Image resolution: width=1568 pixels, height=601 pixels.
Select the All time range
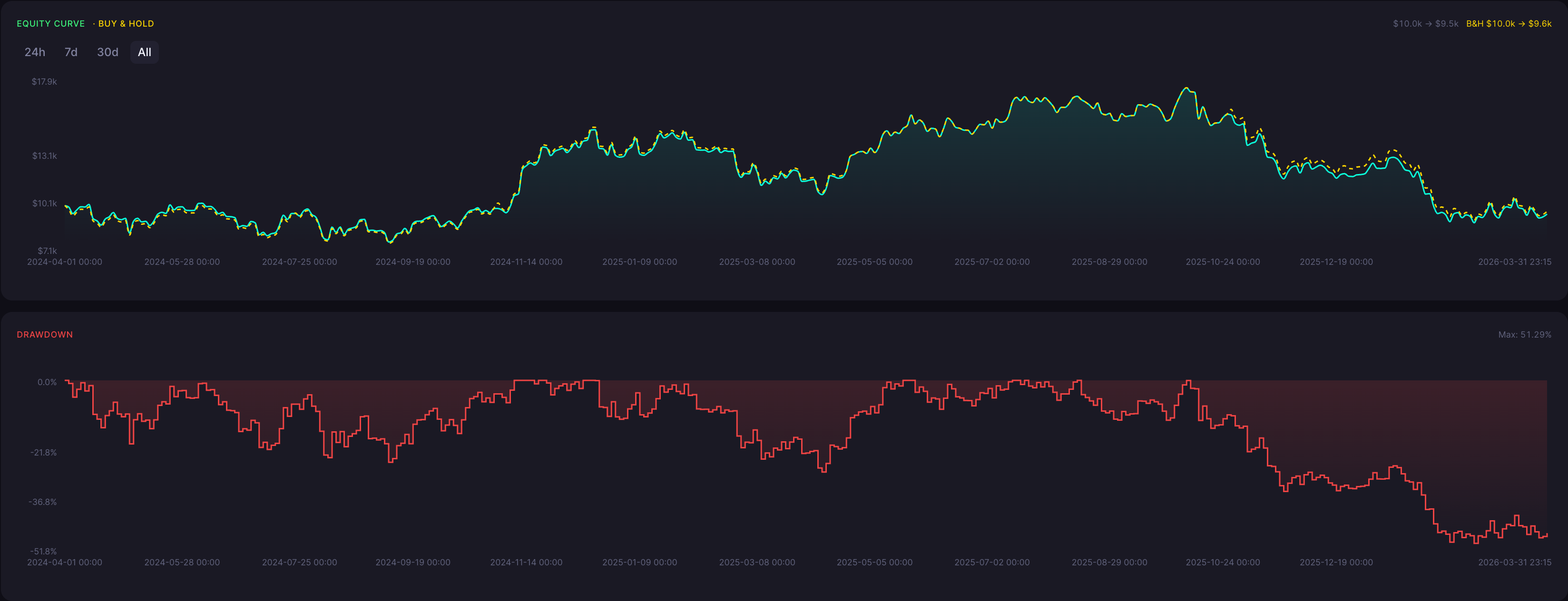point(144,52)
